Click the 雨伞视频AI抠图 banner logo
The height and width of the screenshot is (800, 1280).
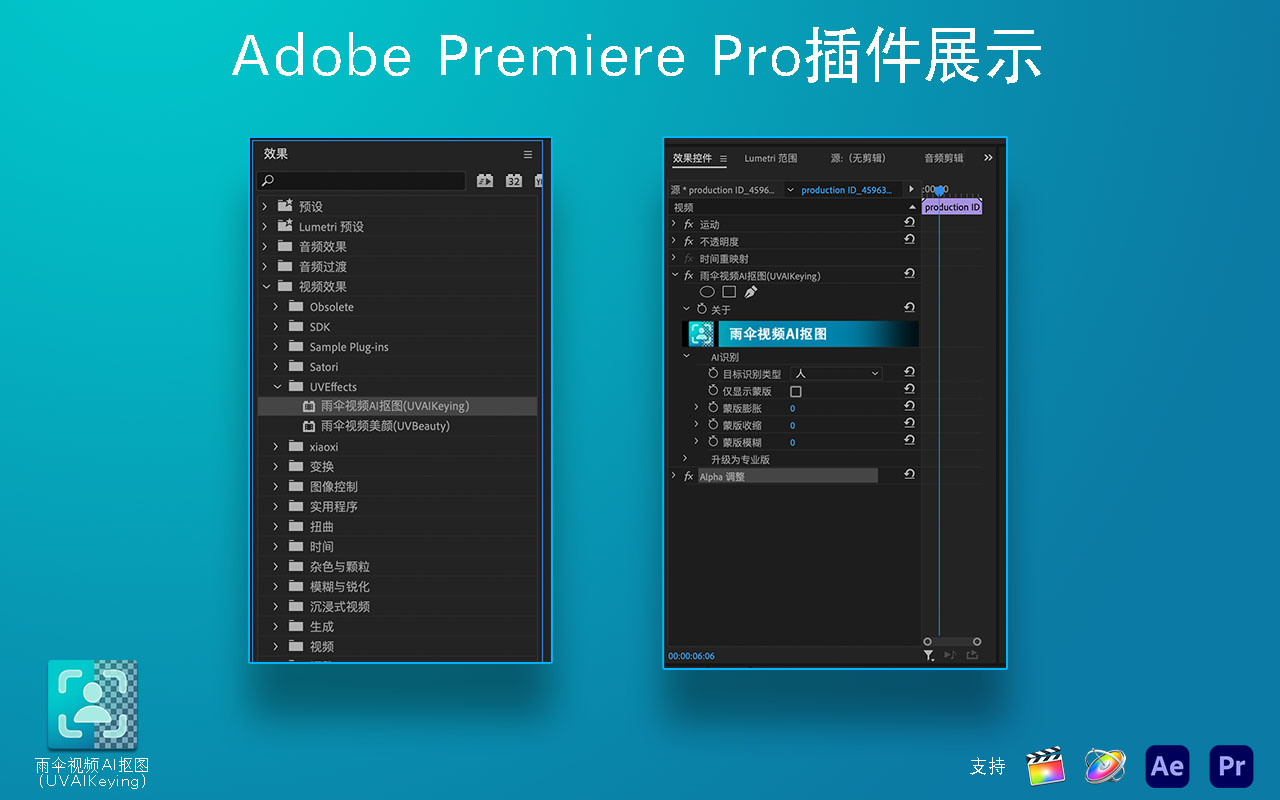tap(702, 334)
